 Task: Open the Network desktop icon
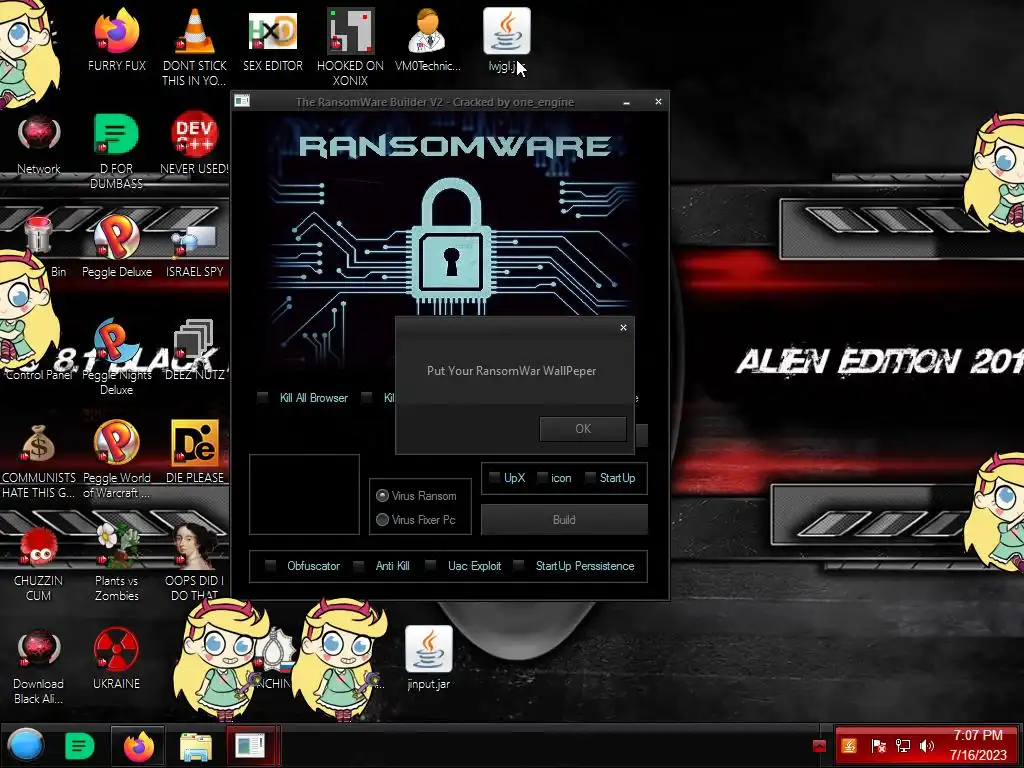39,144
